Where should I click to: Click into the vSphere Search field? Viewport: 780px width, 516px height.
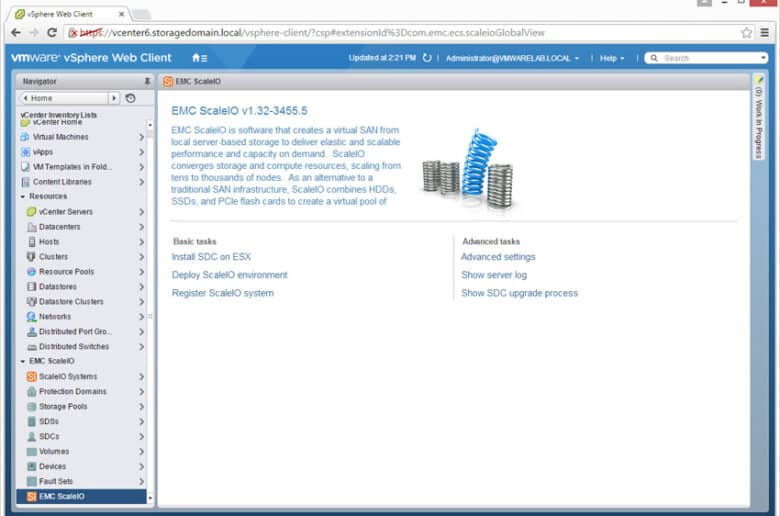point(705,58)
